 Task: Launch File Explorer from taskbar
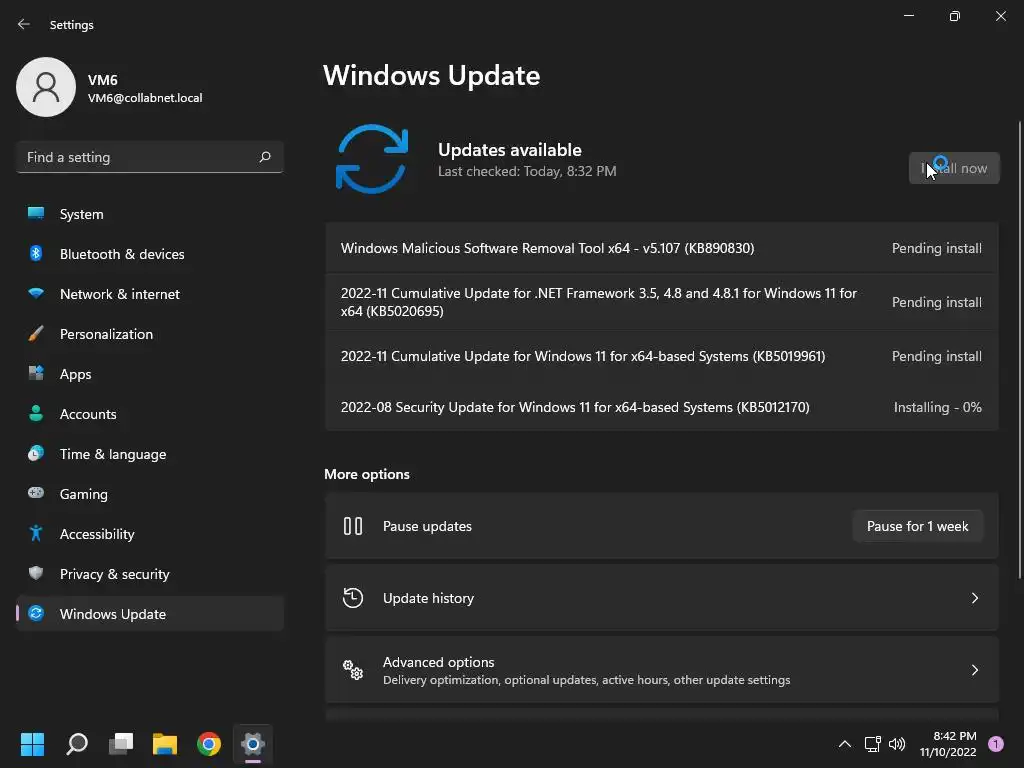pos(165,744)
